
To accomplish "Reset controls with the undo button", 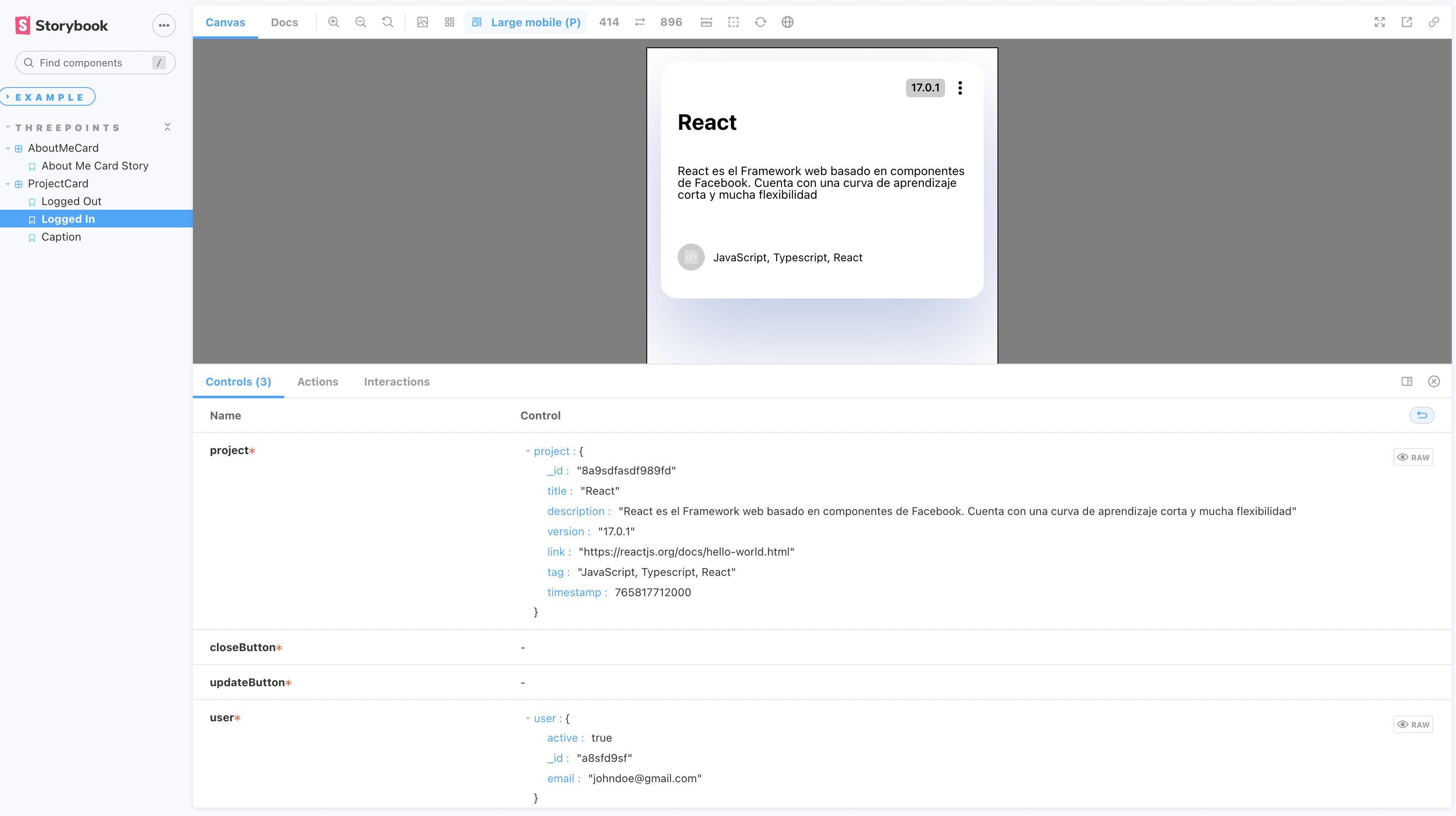I will [x=1422, y=415].
